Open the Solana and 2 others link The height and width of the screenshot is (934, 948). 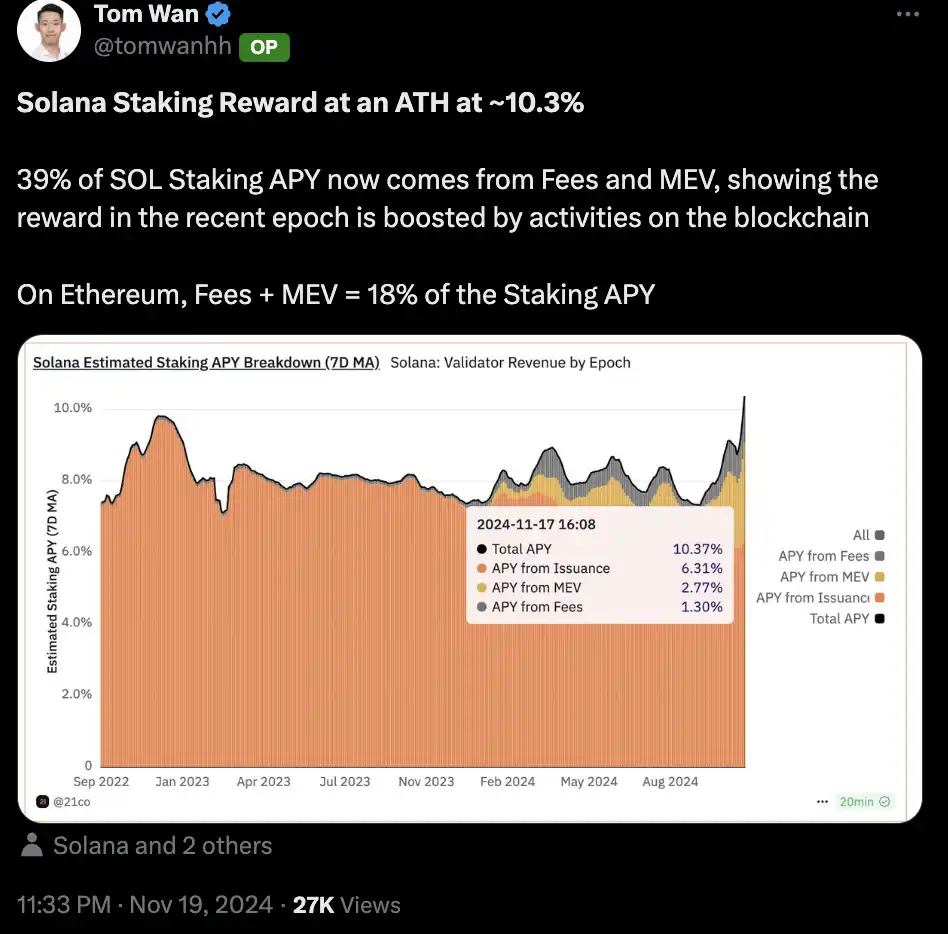coord(163,846)
